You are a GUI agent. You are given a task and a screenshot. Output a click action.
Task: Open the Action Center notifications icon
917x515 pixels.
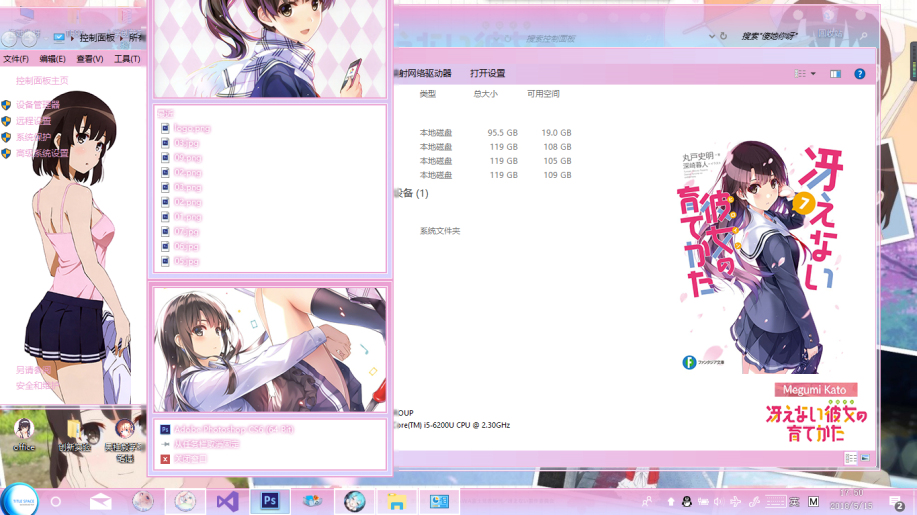(896, 502)
